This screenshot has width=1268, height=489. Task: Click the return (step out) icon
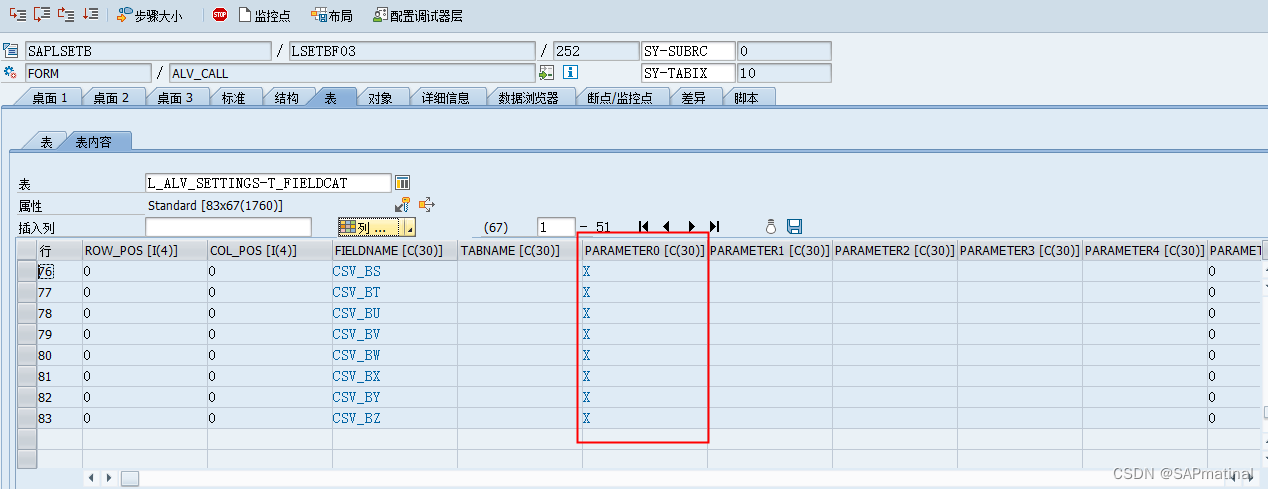coord(66,14)
